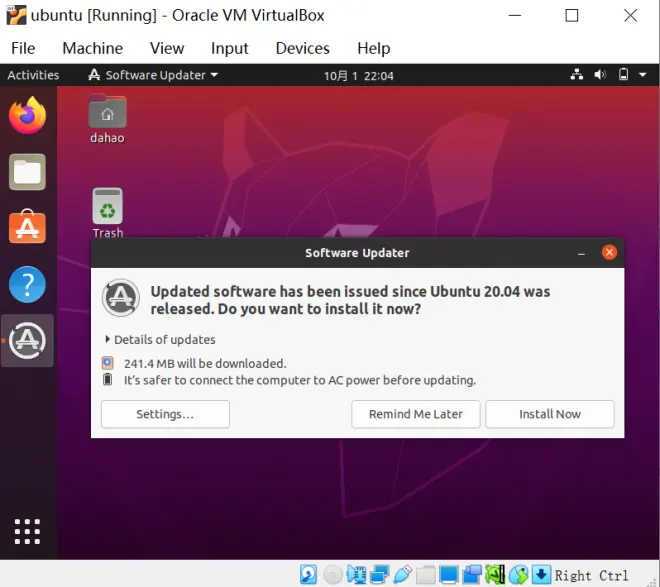This screenshot has height=587, width=660.
Task: Click the Software Updater dialog title bar
Action: tap(357, 253)
